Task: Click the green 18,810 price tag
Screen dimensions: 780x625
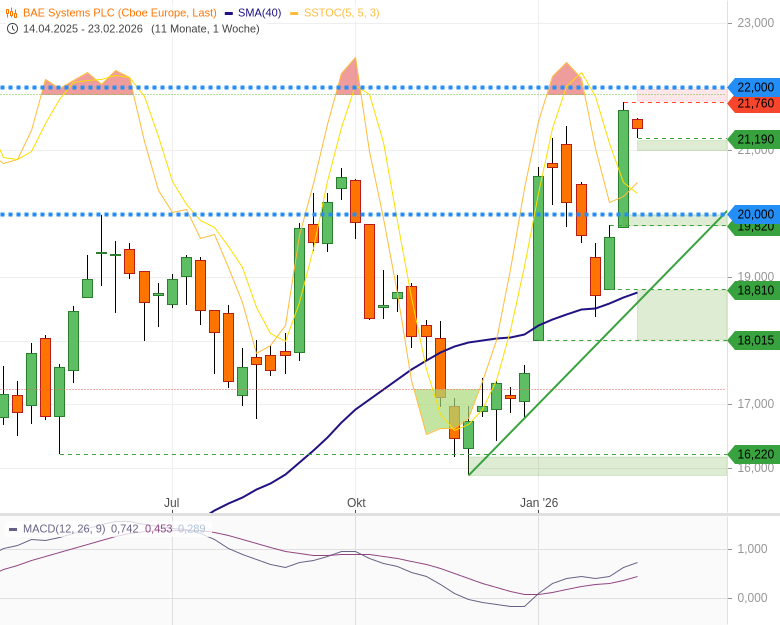Action: [x=755, y=290]
